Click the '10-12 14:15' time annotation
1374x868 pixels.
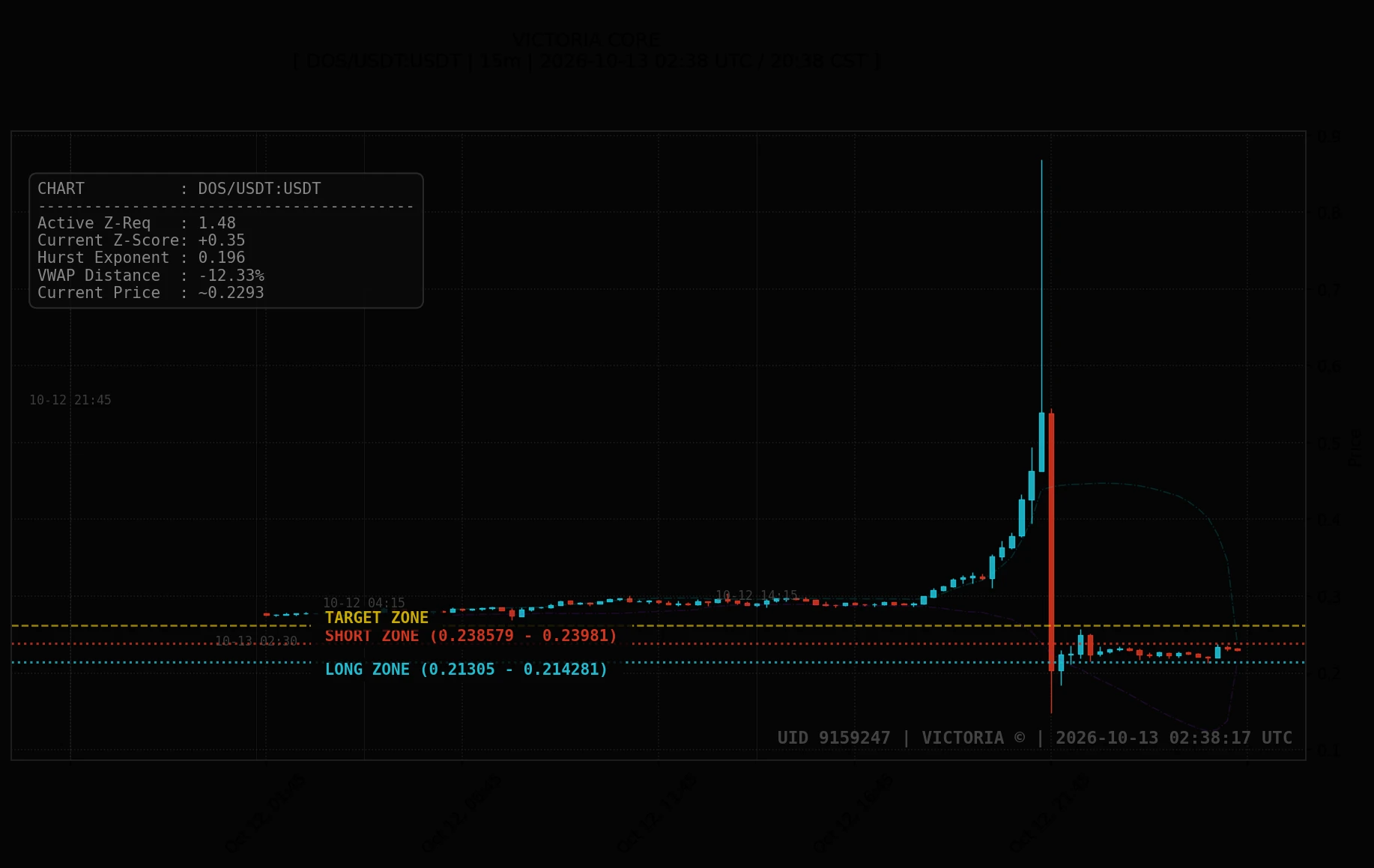(757, 595)
